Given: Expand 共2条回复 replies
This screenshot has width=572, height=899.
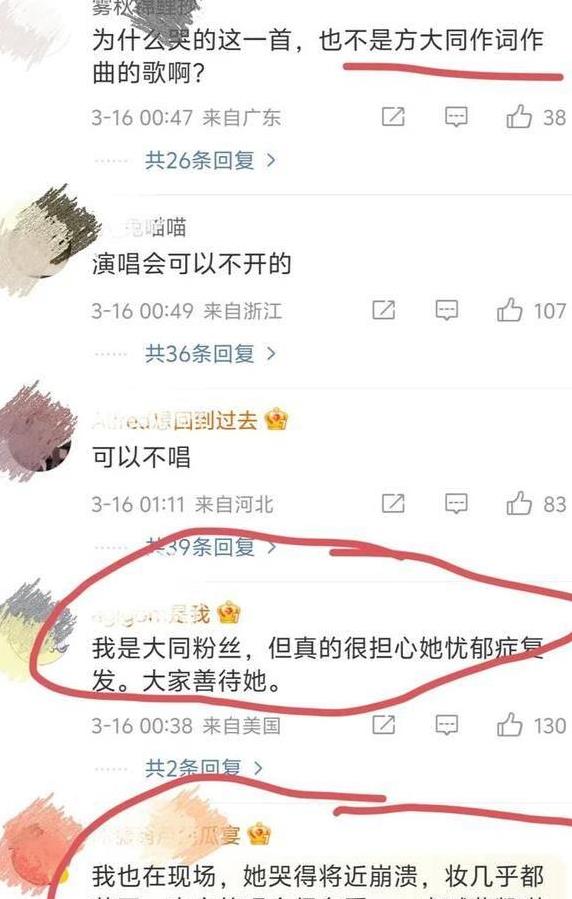Looking at the screenshot, I should tap(203, 768).
